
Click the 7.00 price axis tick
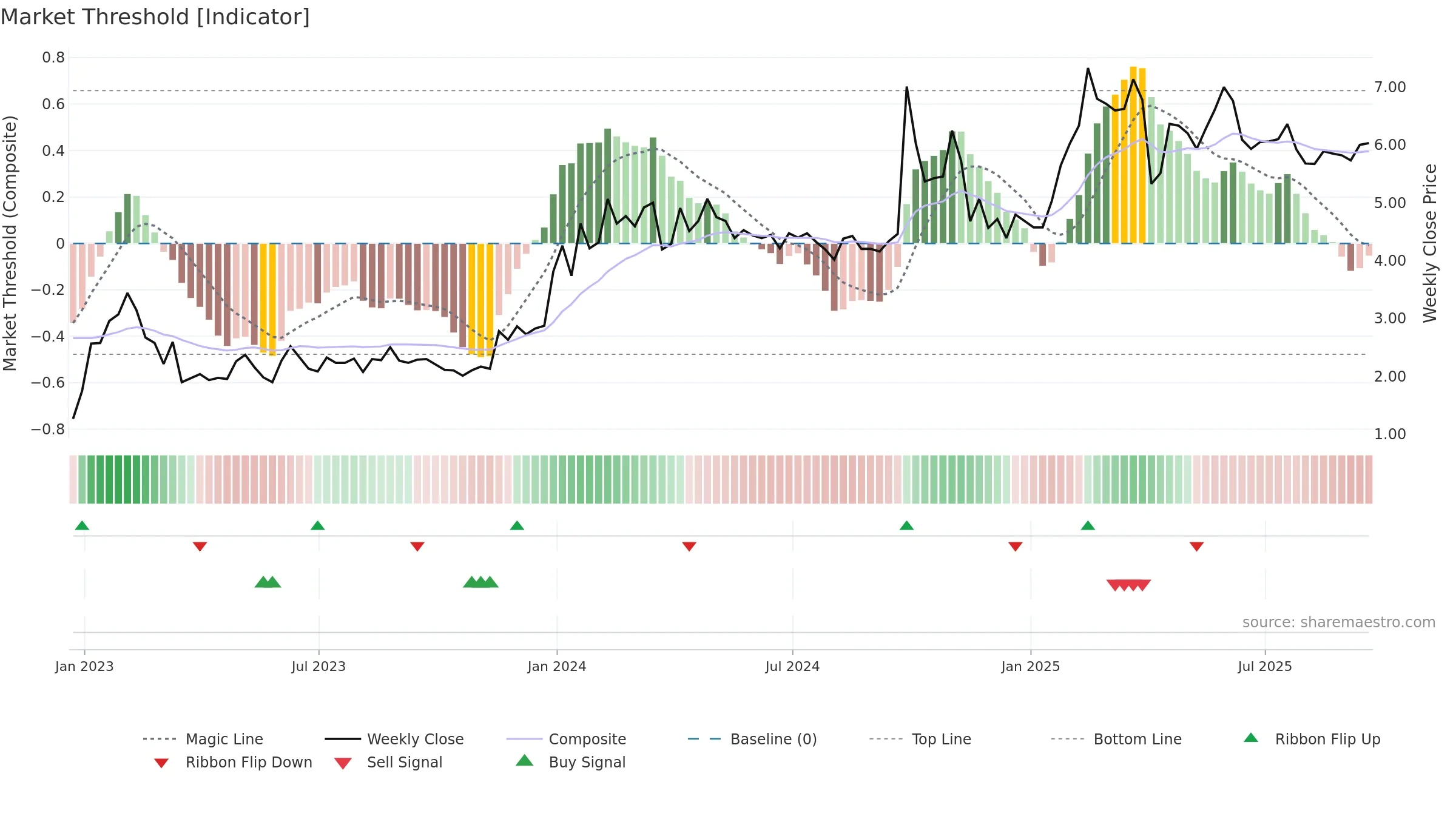[x=1390, y=87]
